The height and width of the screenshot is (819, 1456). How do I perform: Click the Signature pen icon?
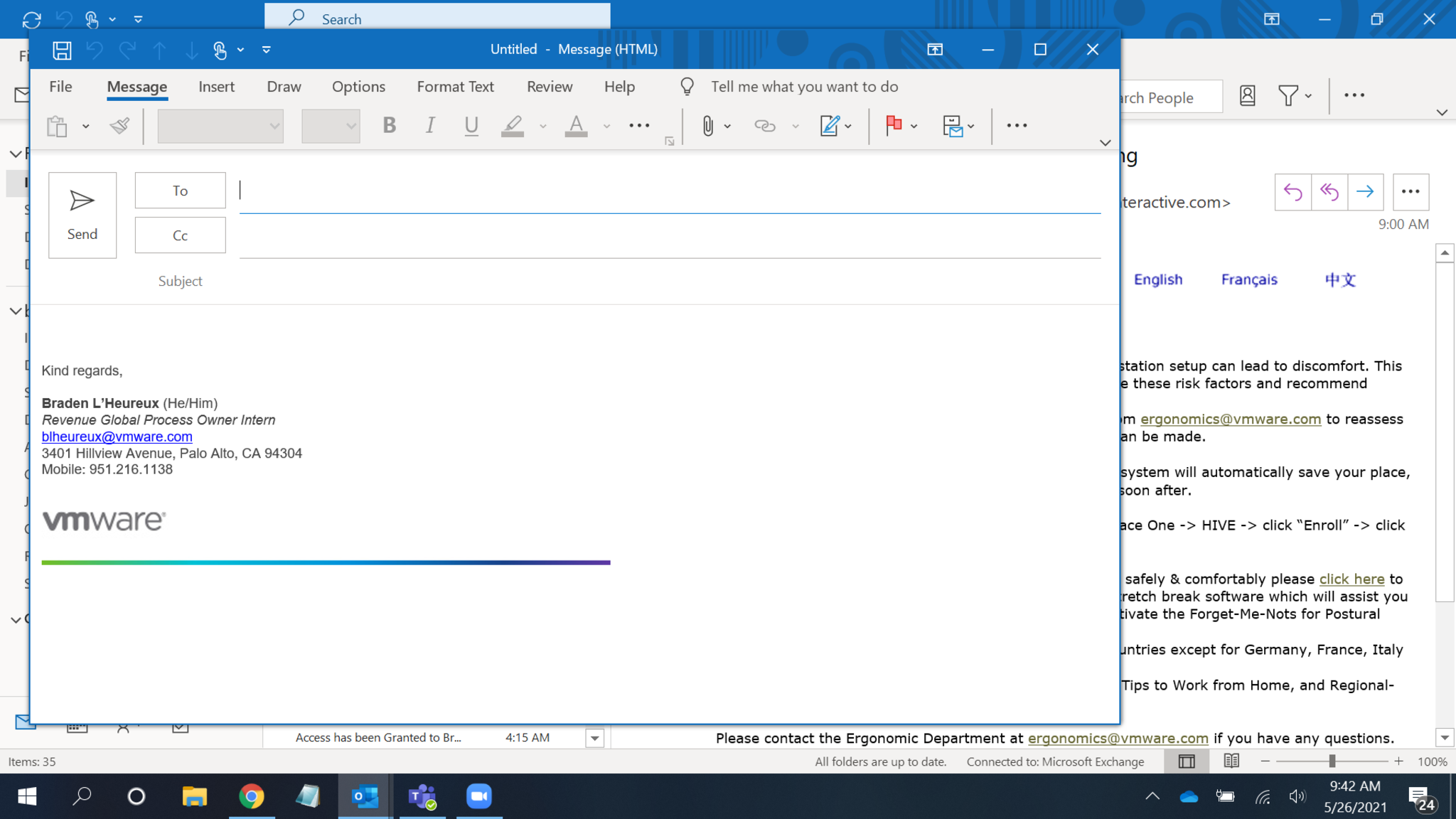829,126
